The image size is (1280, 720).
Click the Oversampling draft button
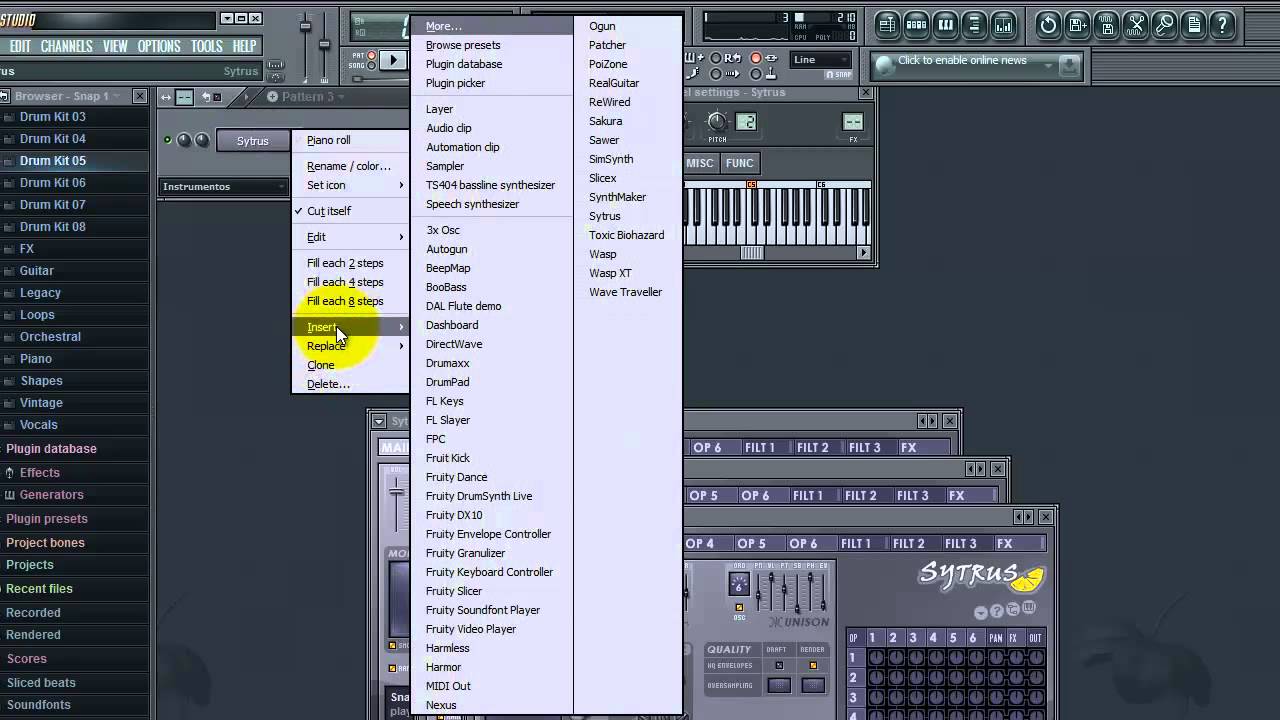779,685
